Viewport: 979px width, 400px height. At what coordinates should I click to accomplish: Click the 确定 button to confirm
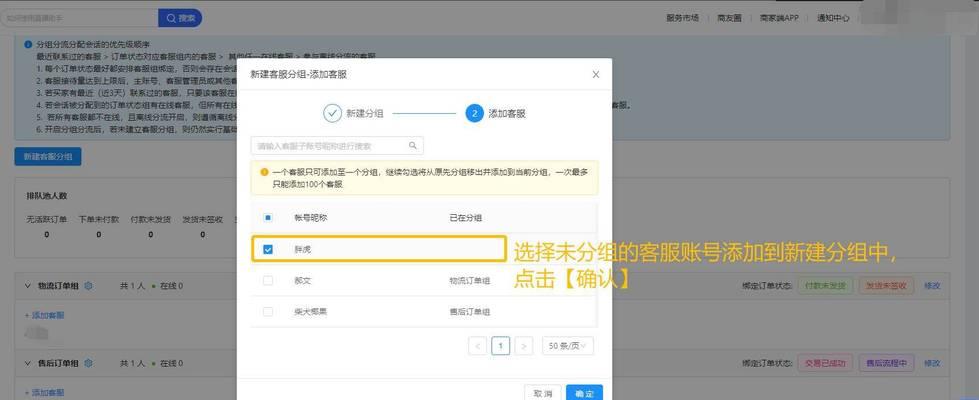click(584, 393)
